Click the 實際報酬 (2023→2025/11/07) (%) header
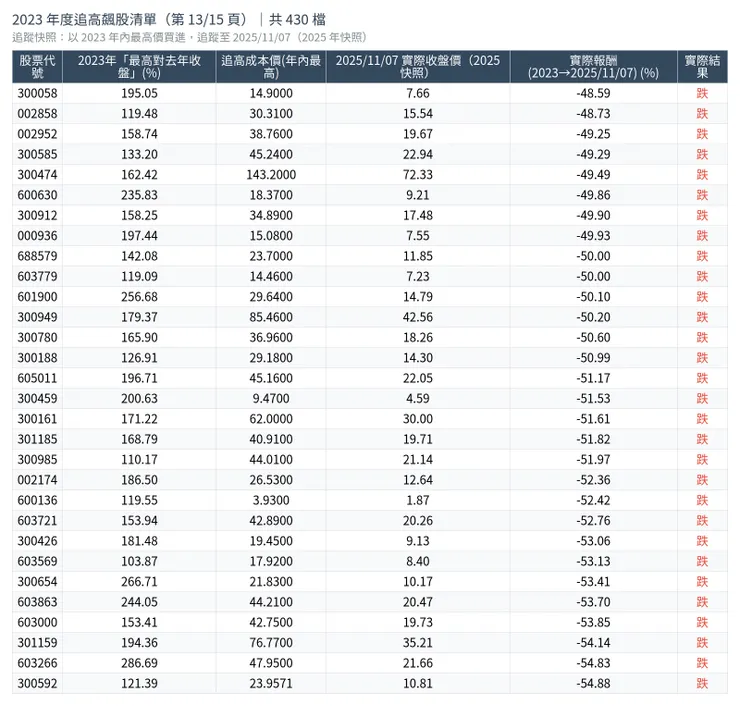Screen dimensions: 740x706 593,67
